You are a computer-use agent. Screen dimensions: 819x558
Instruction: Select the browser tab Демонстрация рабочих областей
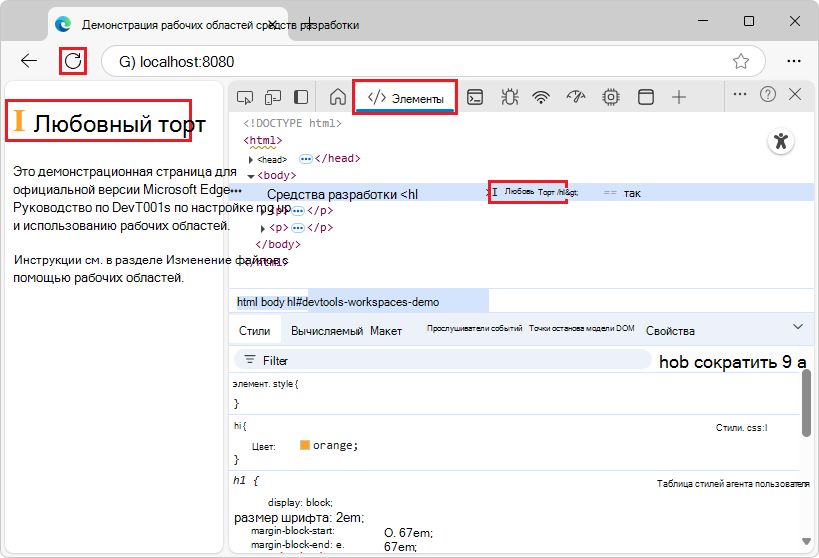(x=168, y=24)
